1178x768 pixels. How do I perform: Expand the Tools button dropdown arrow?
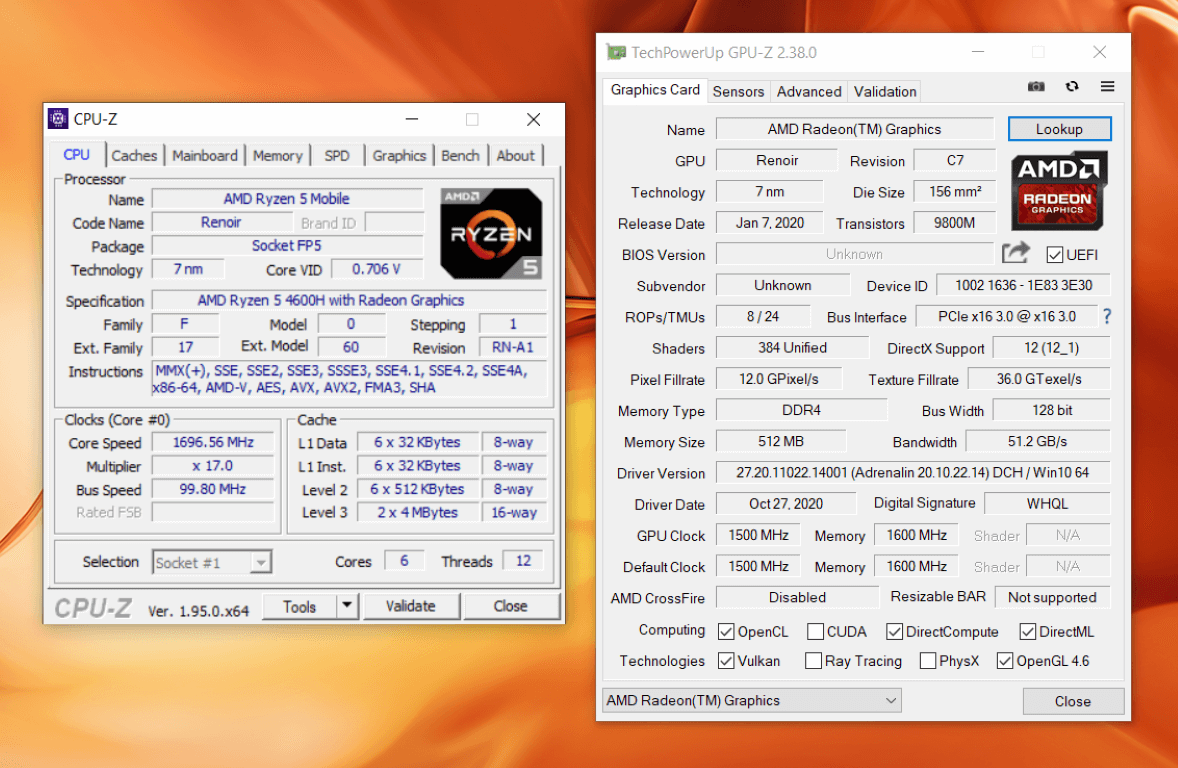(x=347, y=606)
